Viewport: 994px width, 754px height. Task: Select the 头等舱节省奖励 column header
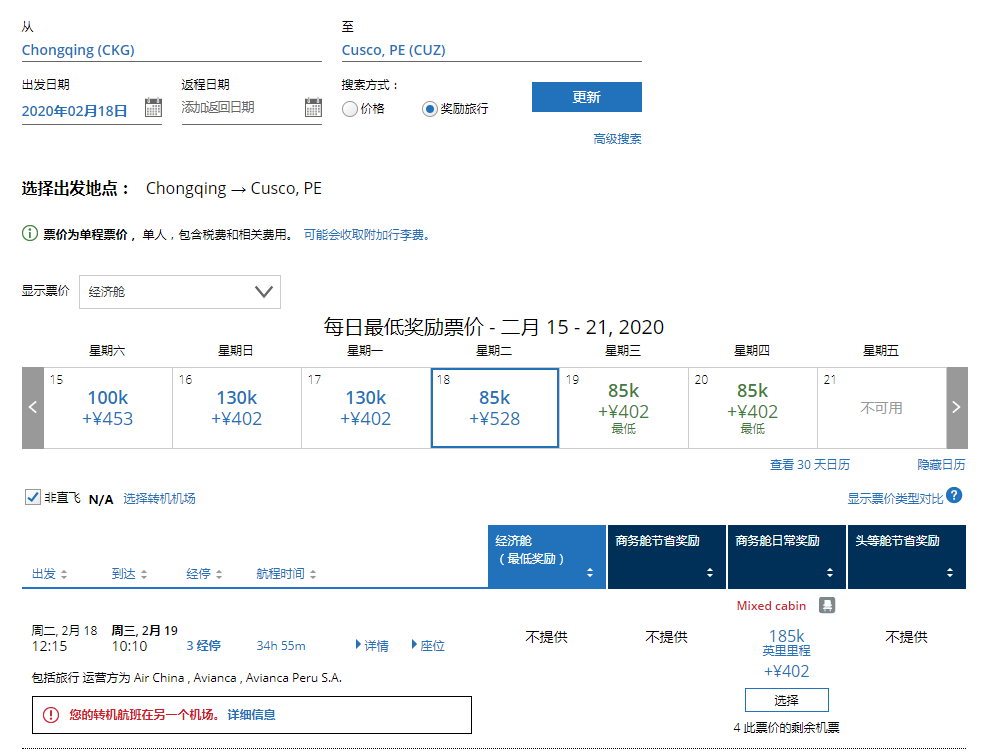click(x=906, y=557)
